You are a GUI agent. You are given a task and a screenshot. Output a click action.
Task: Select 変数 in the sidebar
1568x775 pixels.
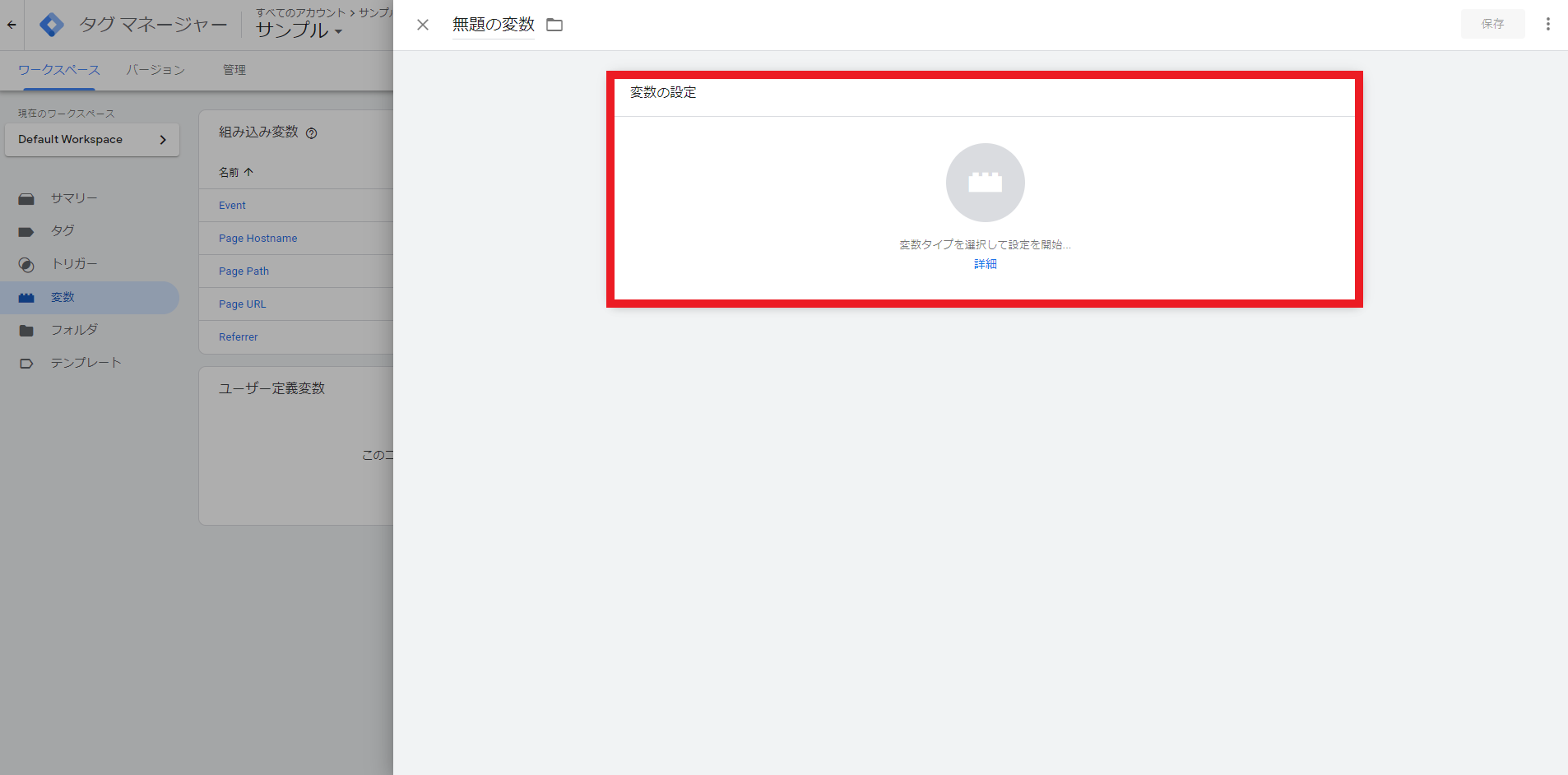[x=90, y=297]
